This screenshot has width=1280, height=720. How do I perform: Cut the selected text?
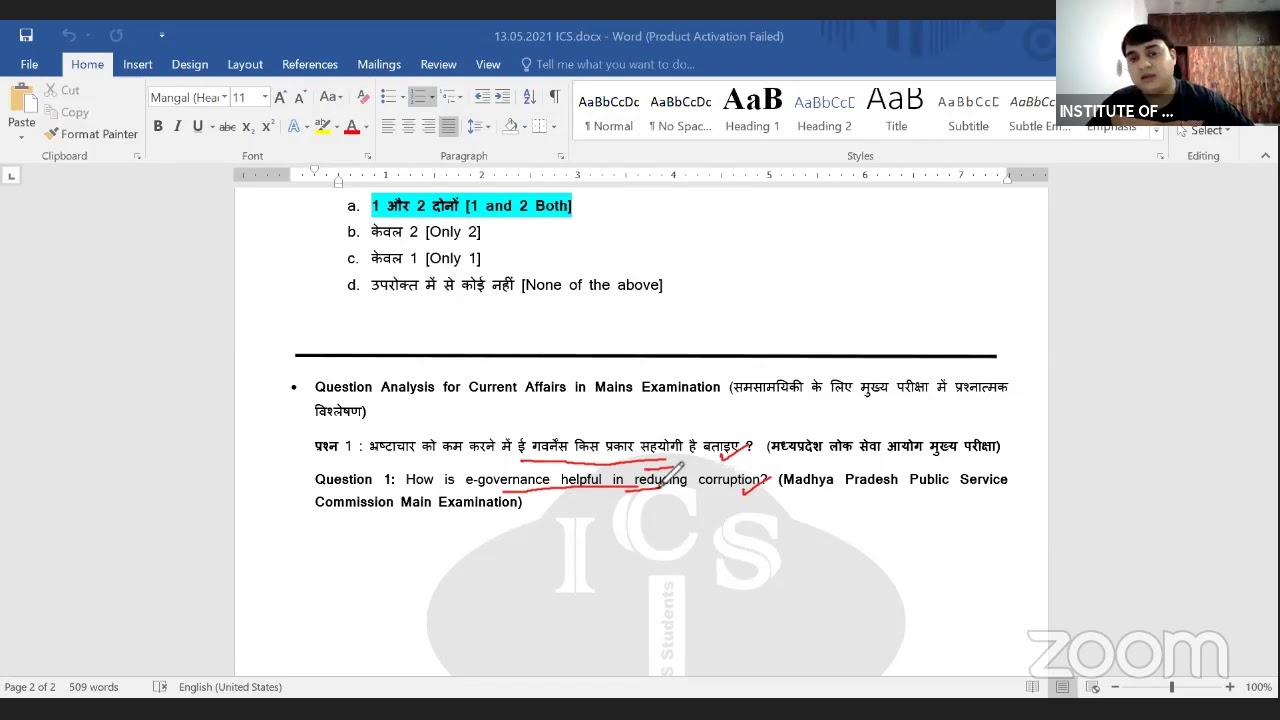tap(62, 90)
